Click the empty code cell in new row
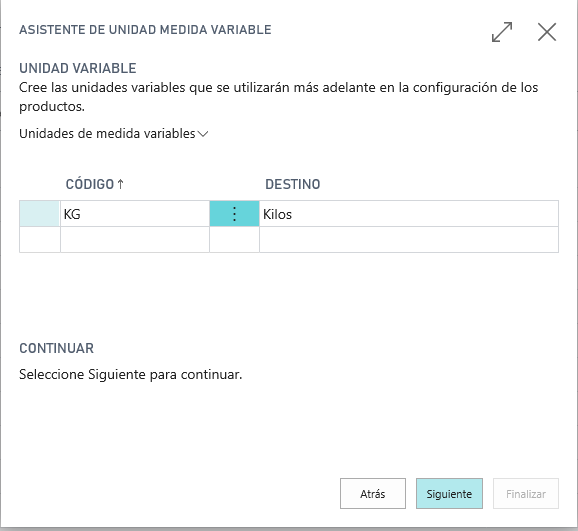The width and height of the screenshot is (578, 531). [135, 240]
